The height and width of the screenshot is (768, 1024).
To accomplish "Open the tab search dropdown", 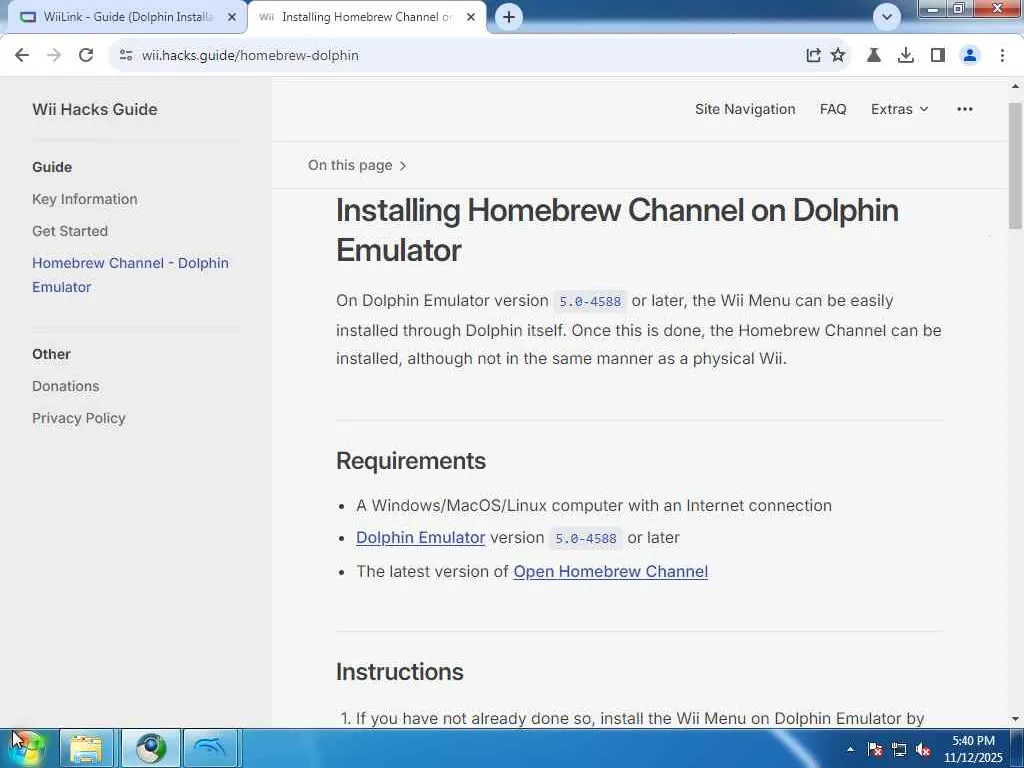I will 886,17.
